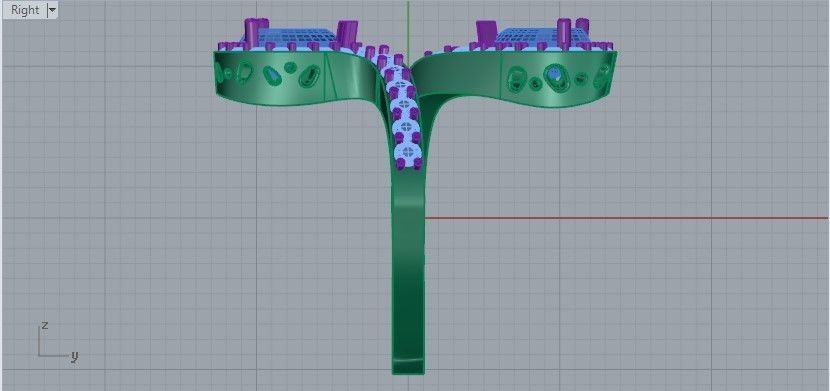Screen dimensions: 830x391
Task: Click the Right viewport title label
Action: 25,10
